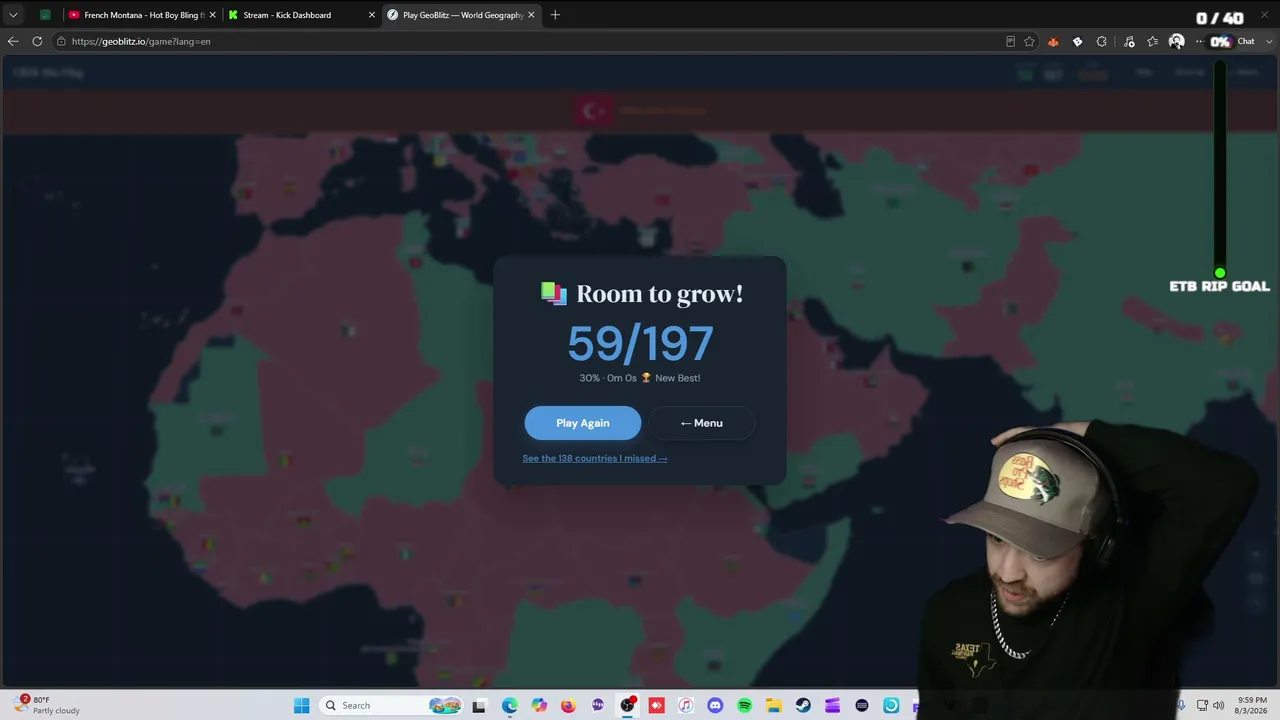Image resolution: width=1280 pixels, height=720 pixels.
Task: View site information lock icon
Action: click(61, 41)
